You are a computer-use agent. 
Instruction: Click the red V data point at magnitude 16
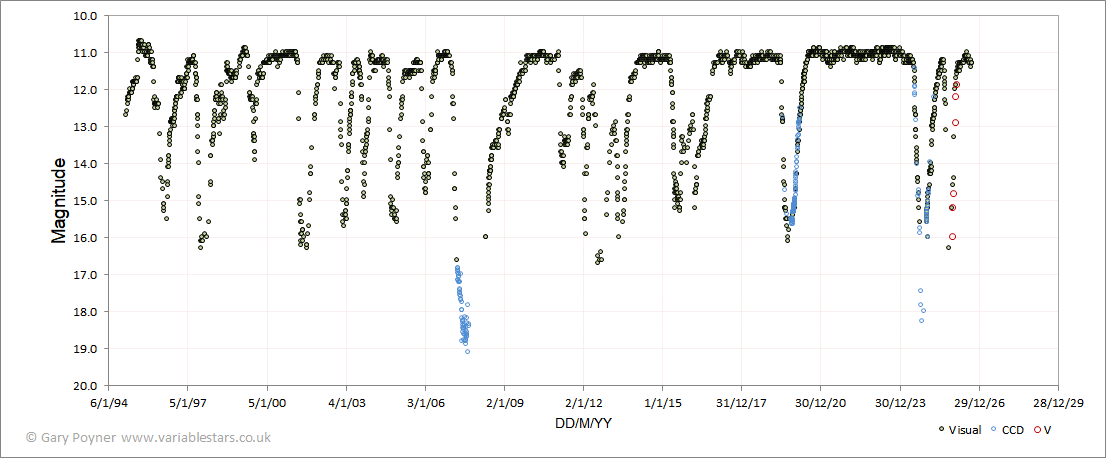(x=953, y=237)
